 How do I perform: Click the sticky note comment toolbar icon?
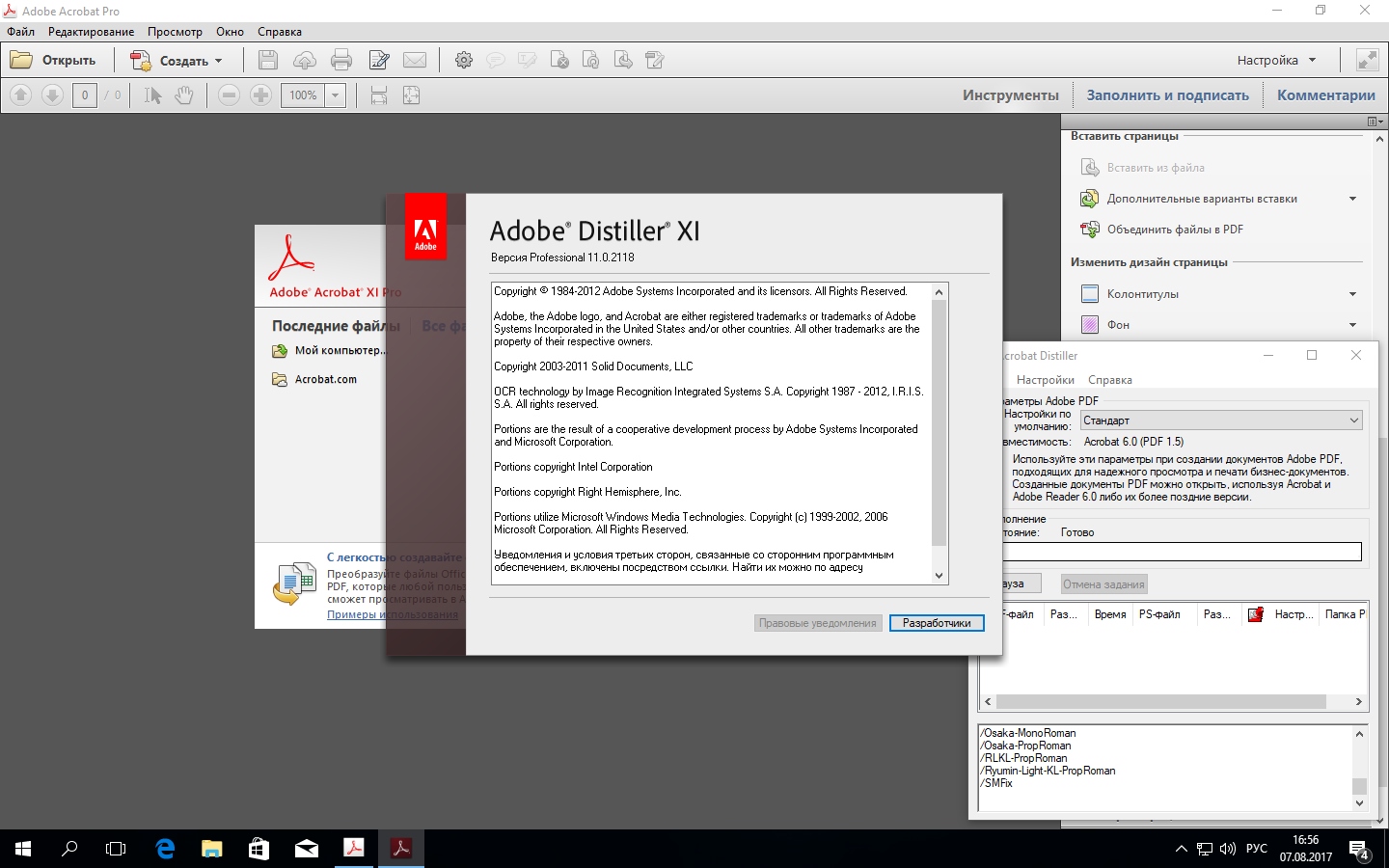pos(496,60)
